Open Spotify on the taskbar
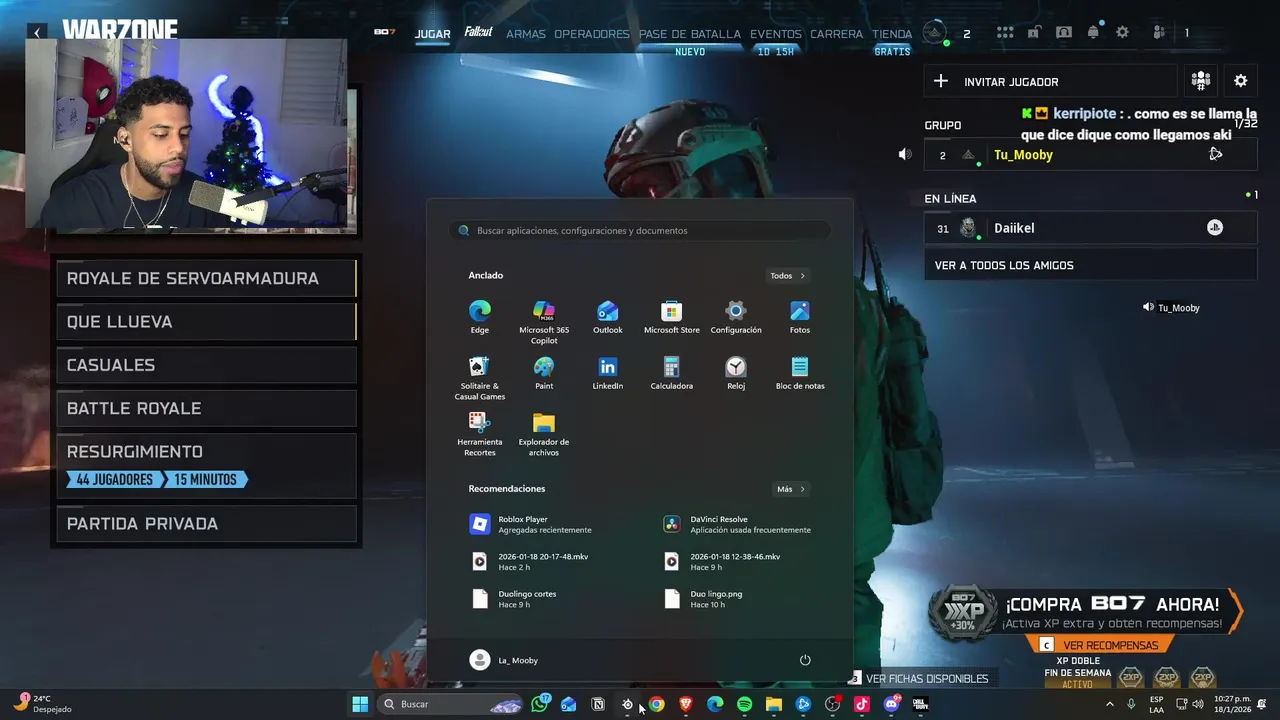Image resolution: width=1280 pixels, height=720 pixels. (744, 704)
